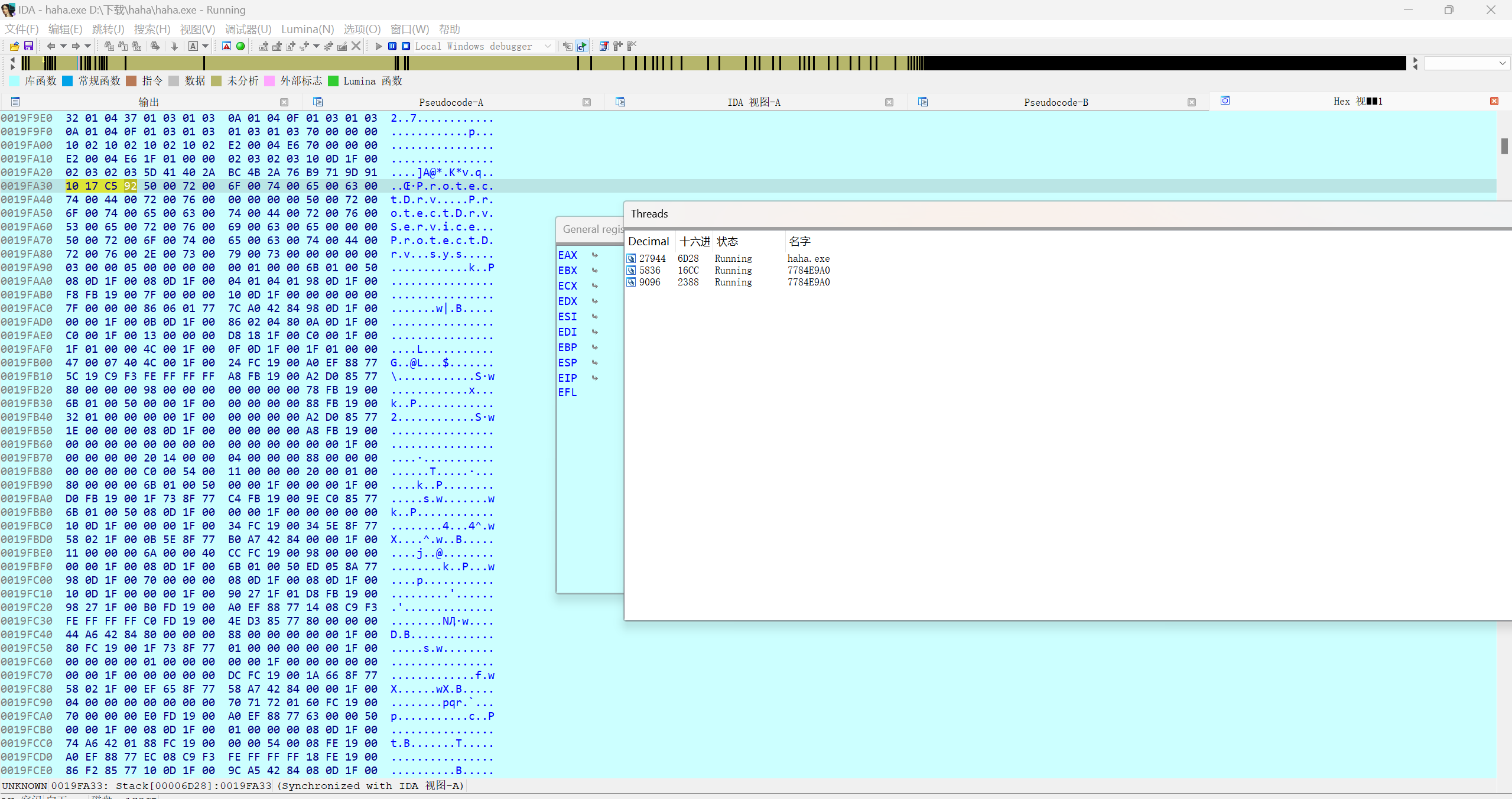This screenshot has height=799, width=1512.
Task: Close the Hex view tab with red X
Action: (x=1494, y=101)
